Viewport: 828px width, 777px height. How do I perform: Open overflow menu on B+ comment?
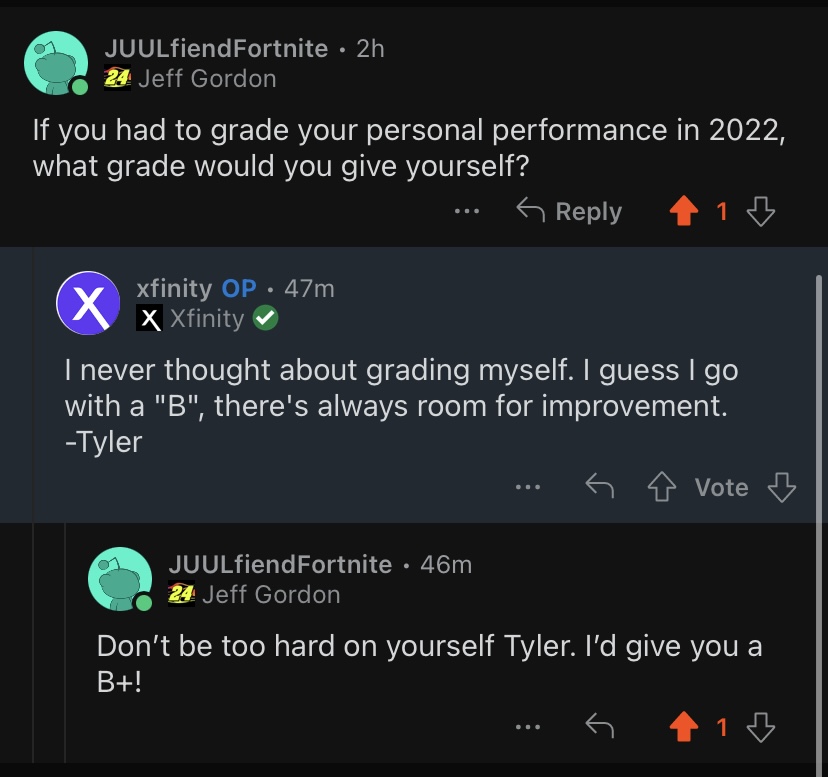pos(527,728)
